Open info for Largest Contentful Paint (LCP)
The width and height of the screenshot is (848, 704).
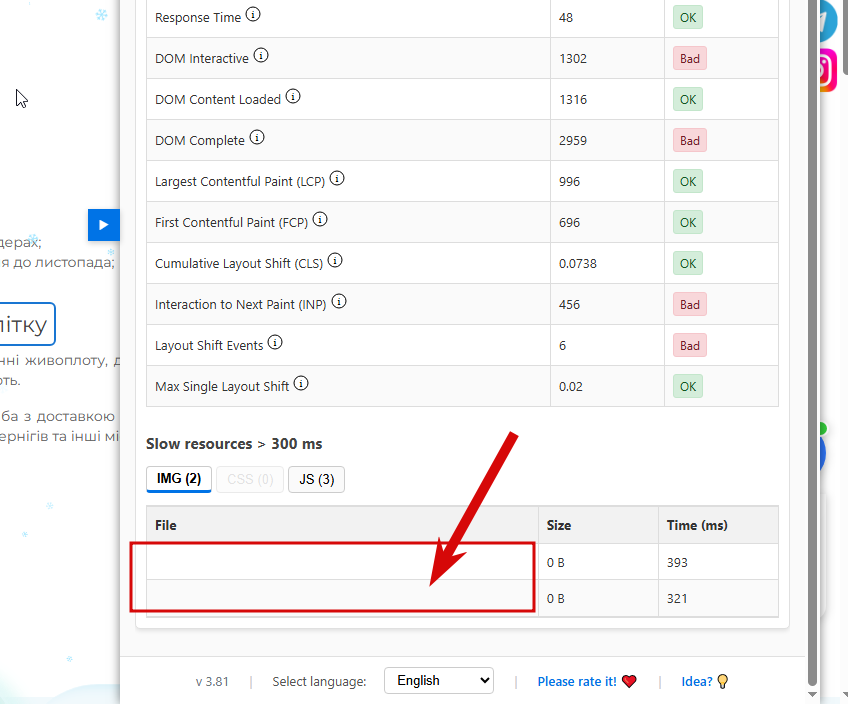[x=337, y=178]
